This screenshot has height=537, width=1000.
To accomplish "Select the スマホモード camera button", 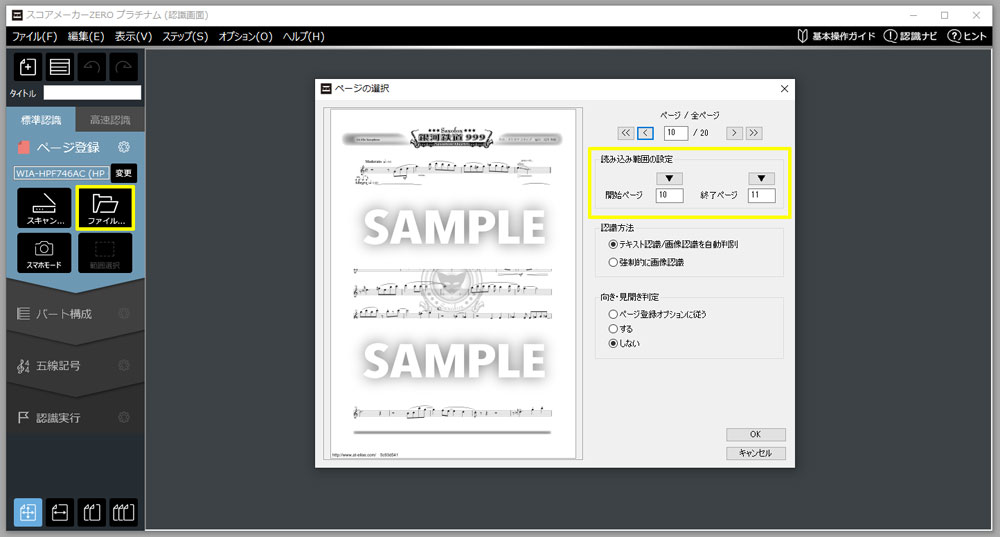I will (45, 253).
